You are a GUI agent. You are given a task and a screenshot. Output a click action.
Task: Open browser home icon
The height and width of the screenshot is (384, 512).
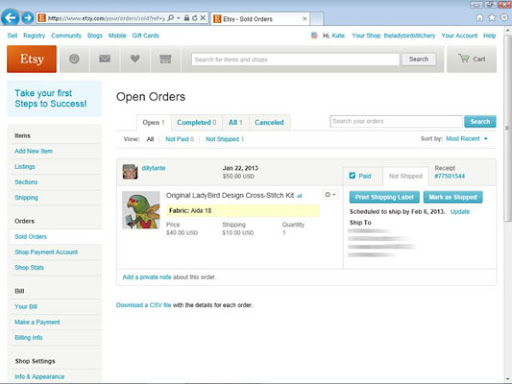479,18
